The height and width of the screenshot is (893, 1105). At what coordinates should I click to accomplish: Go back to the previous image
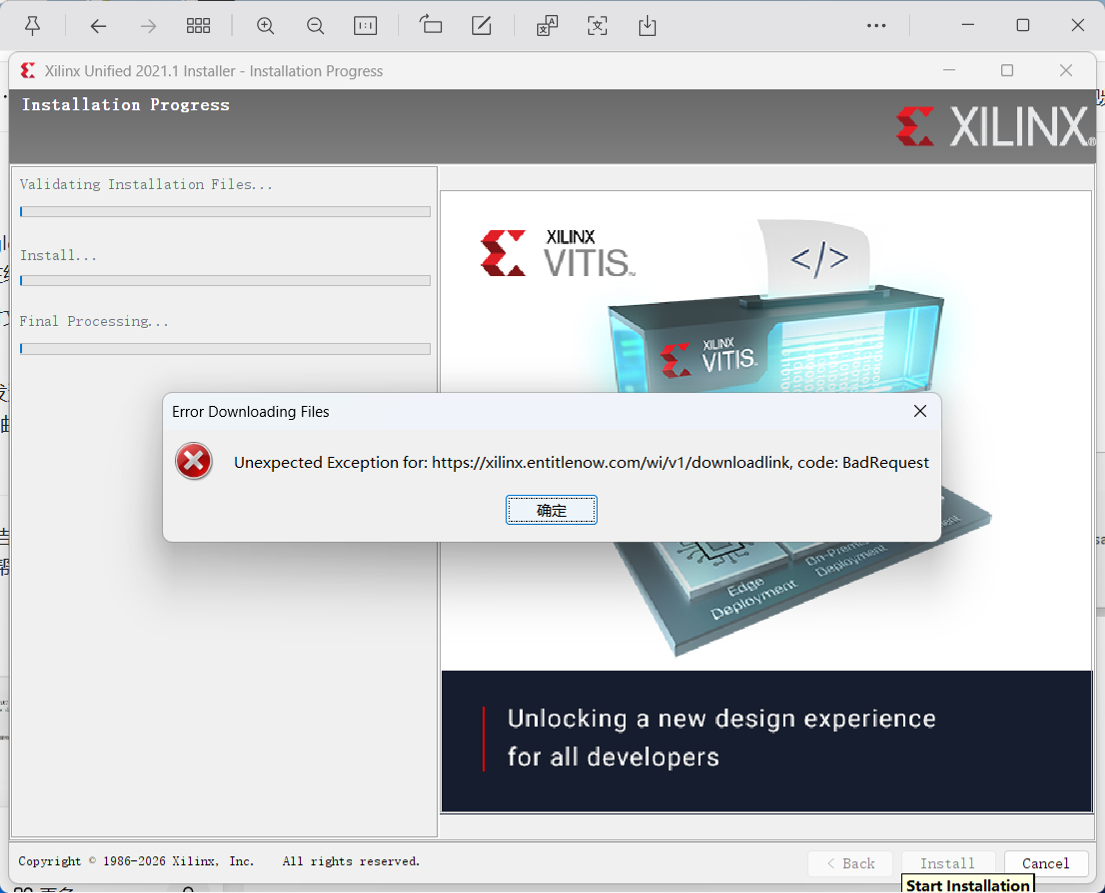pos(98,26)
